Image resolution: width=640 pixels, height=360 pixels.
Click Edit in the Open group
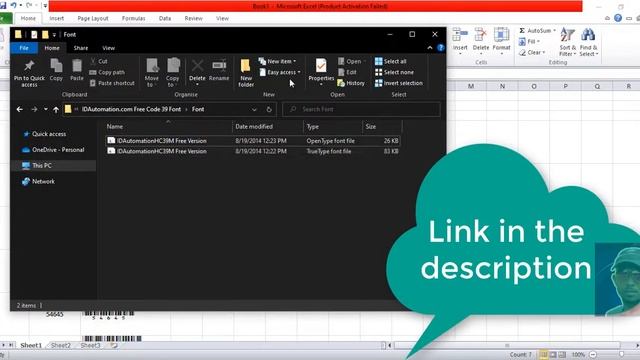point(347,72)
